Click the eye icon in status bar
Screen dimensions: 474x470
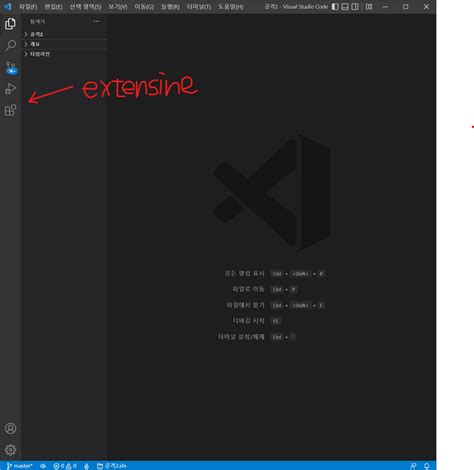43,466
